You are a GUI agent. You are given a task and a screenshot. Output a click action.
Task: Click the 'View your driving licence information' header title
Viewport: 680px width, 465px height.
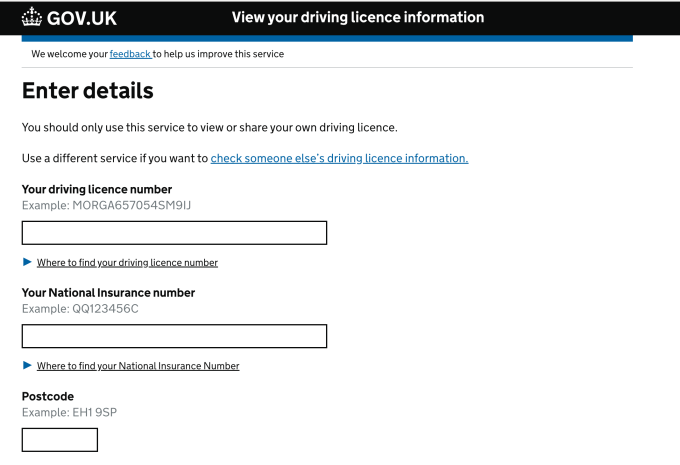[358, 17]
